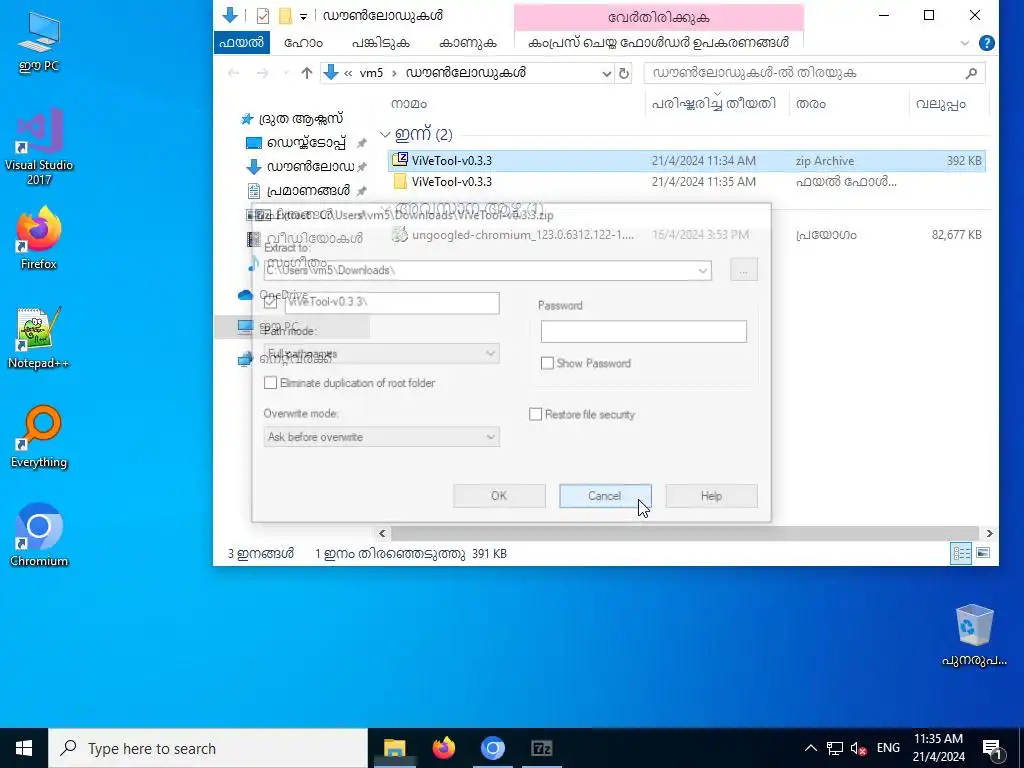Open the Chromium desktop shortcut
1024x768 pixels.
point(39,536)
